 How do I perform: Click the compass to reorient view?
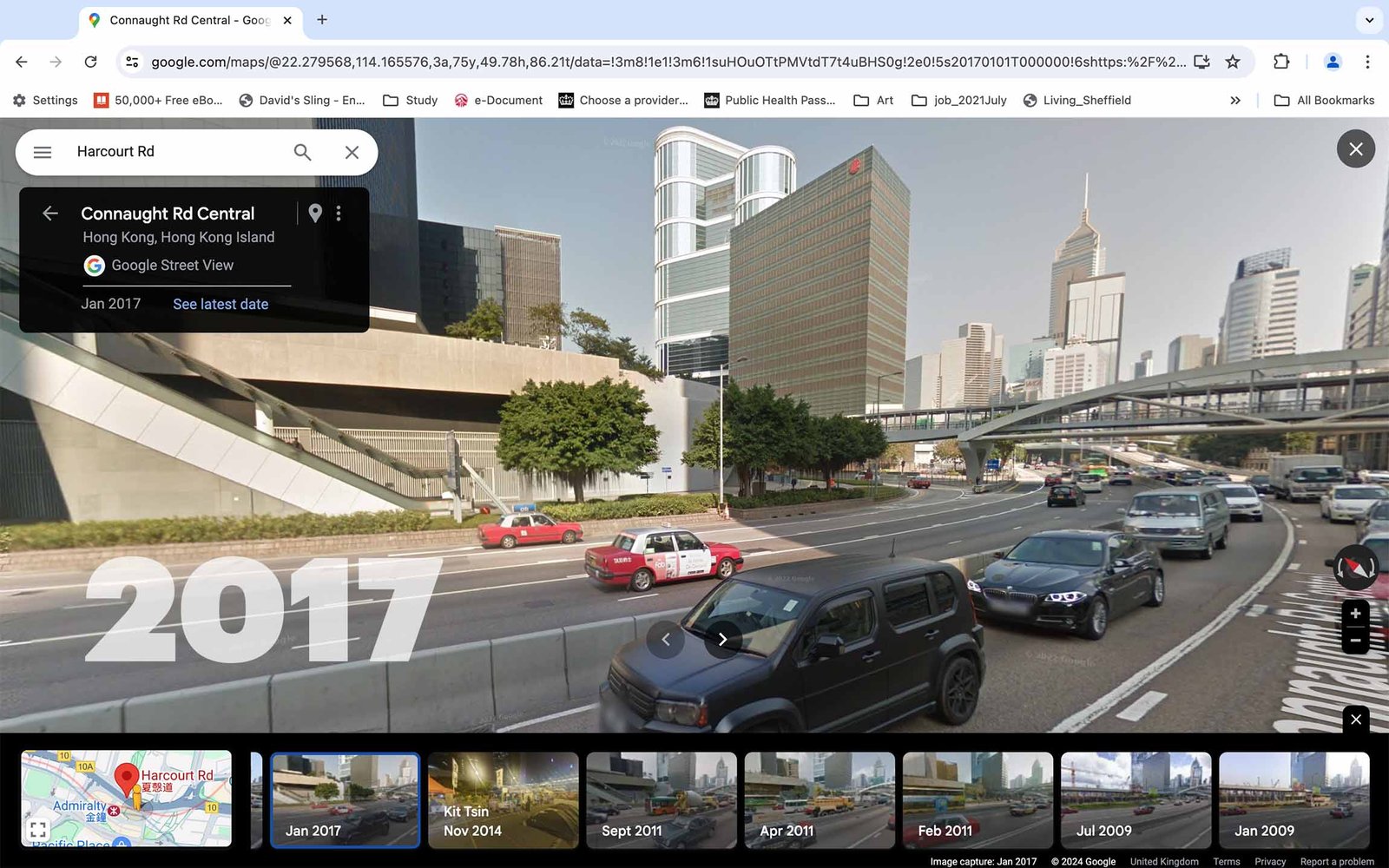[x=1355, y=568]
